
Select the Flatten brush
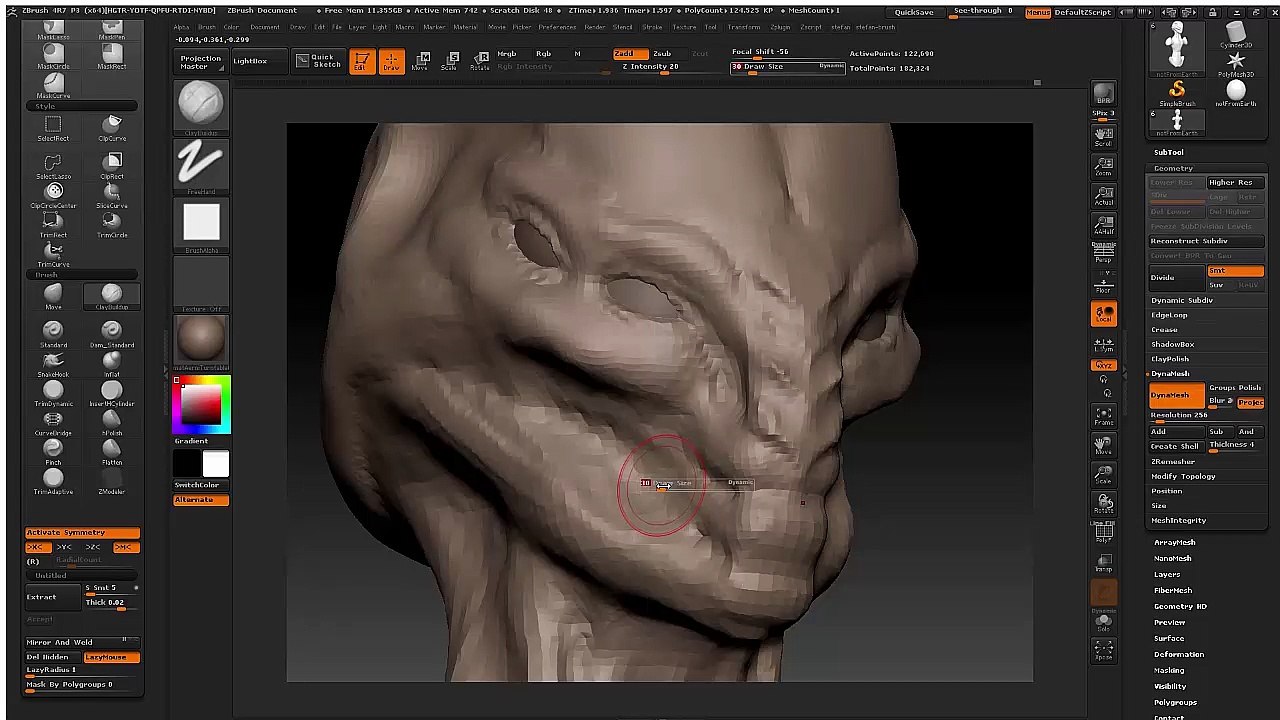click(111, 451)
